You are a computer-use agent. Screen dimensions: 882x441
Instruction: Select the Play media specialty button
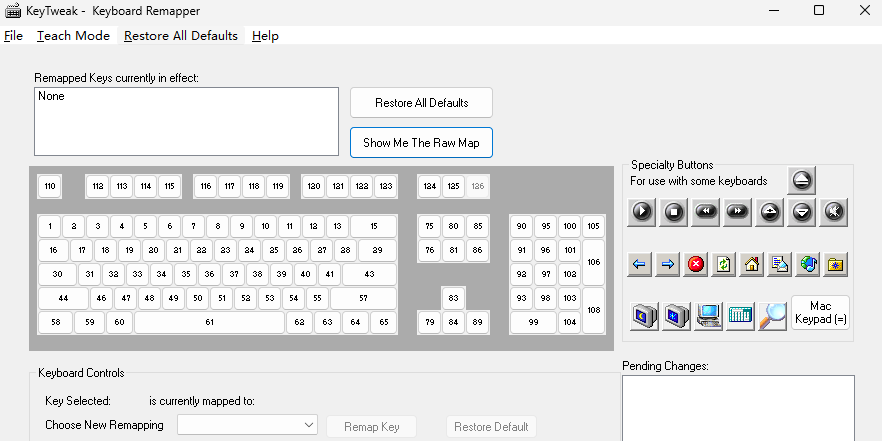[642, 212]
